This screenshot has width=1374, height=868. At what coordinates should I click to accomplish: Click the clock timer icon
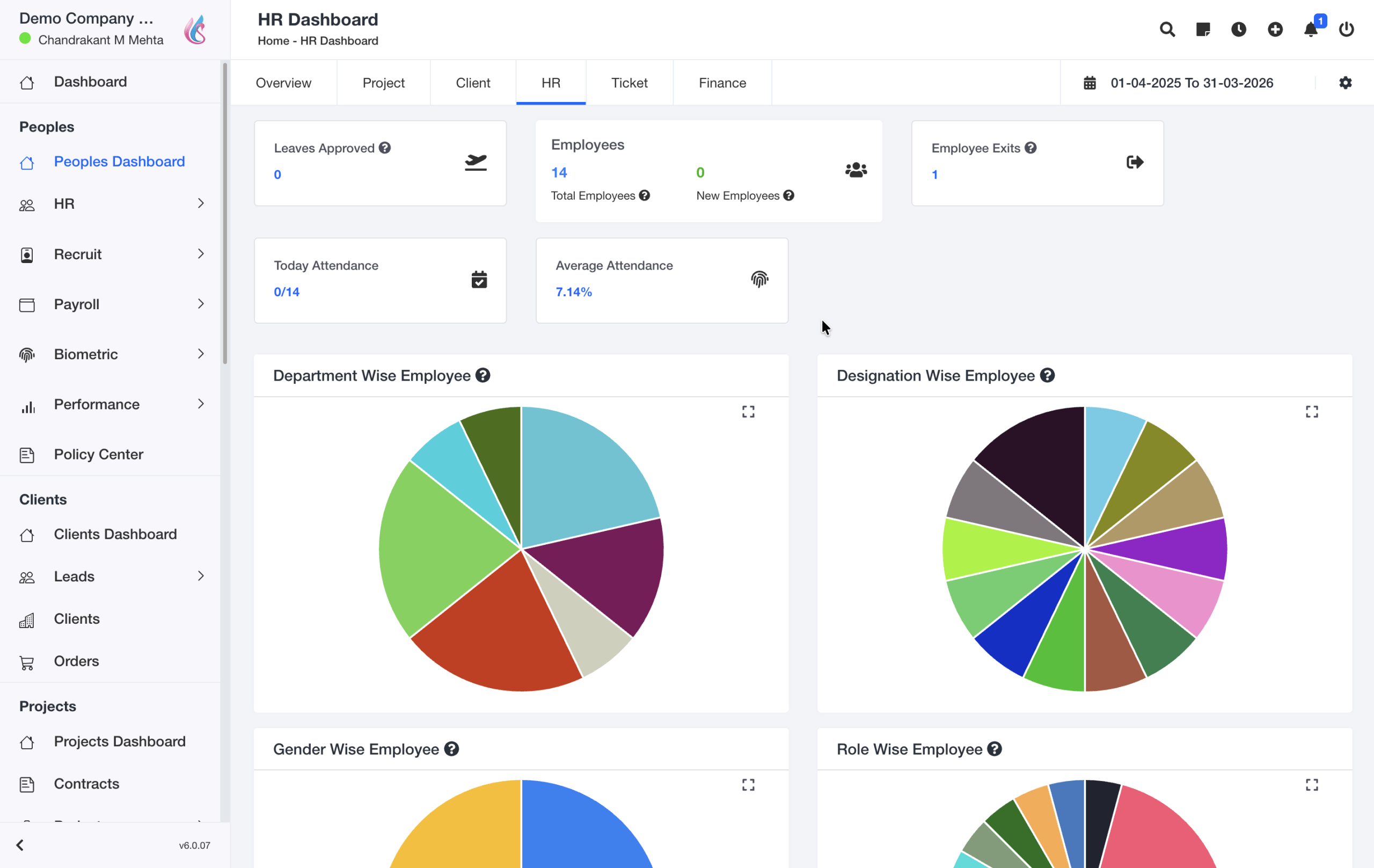coord(1239,29)
